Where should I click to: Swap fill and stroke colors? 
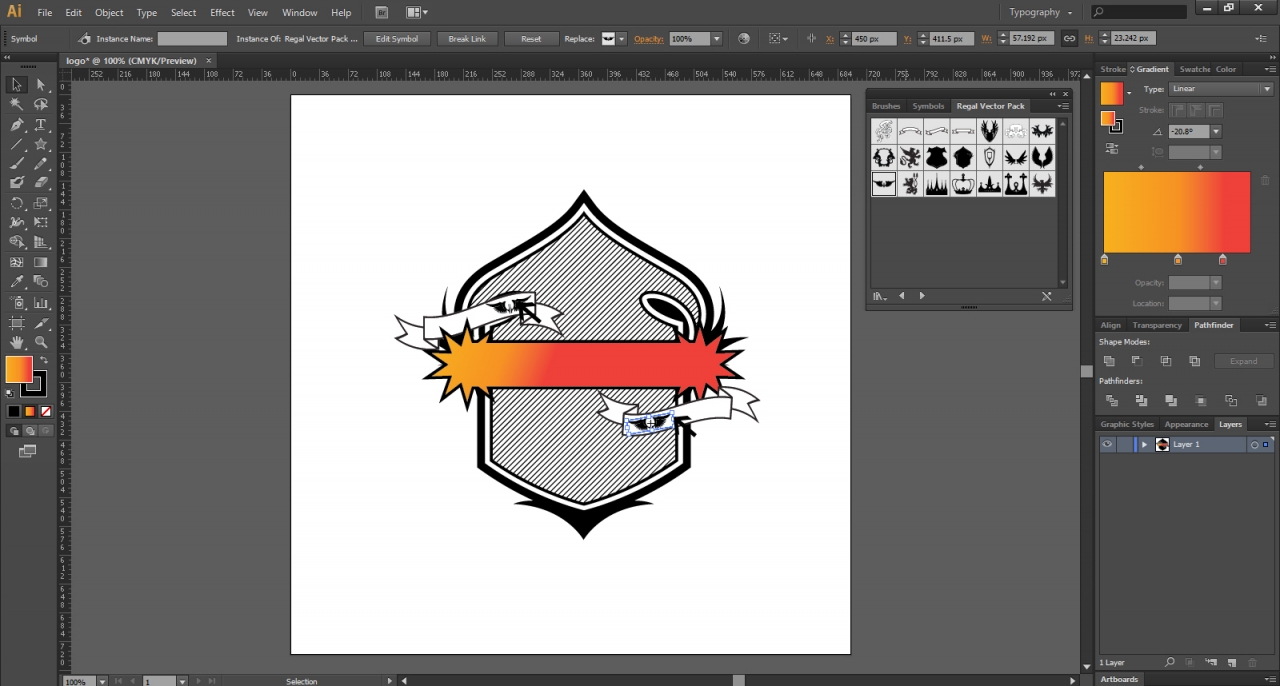coord(44,360)
